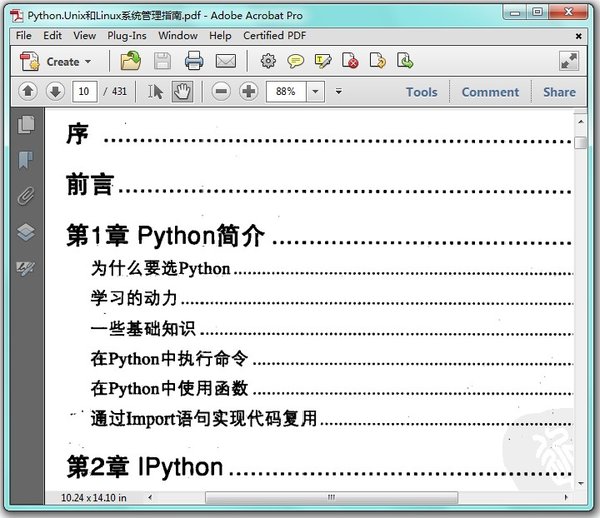Image resolution: width=600 pixels, height=518 pixels.
Task: Open the File menu
Action: 24,36
